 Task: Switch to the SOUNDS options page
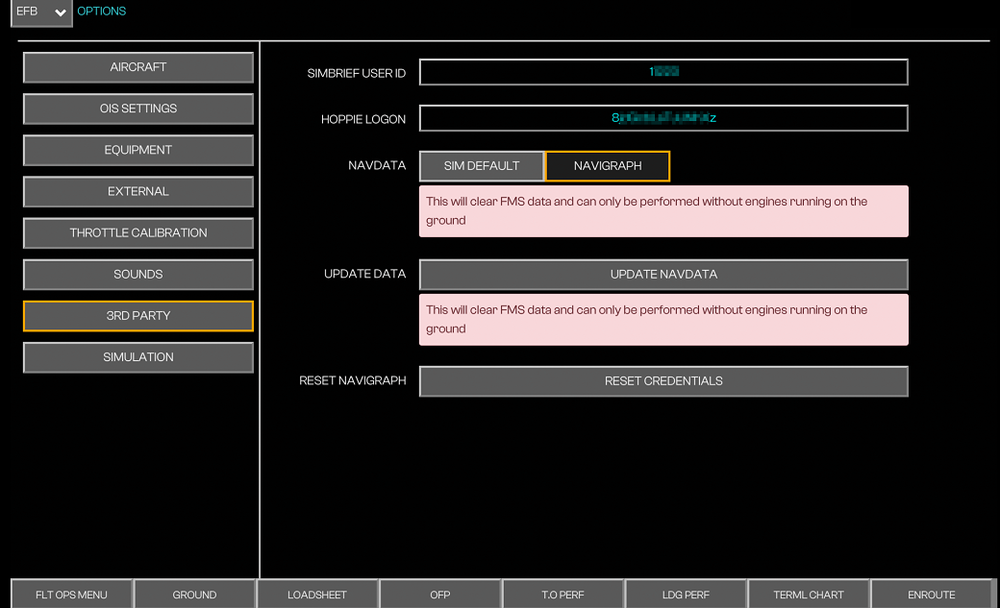pos(138,274)
